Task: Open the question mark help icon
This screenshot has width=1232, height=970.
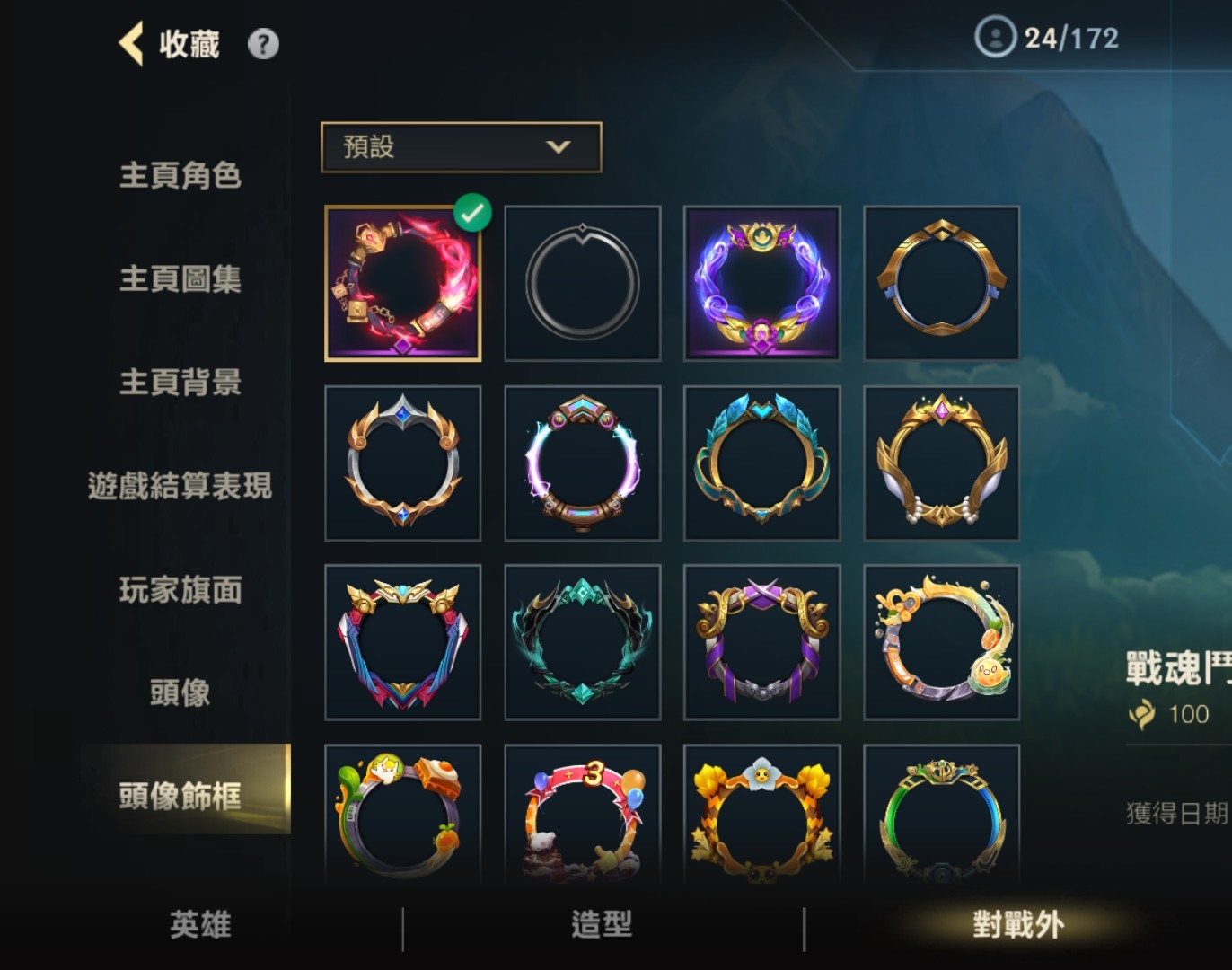Action: tap(263, 44)
